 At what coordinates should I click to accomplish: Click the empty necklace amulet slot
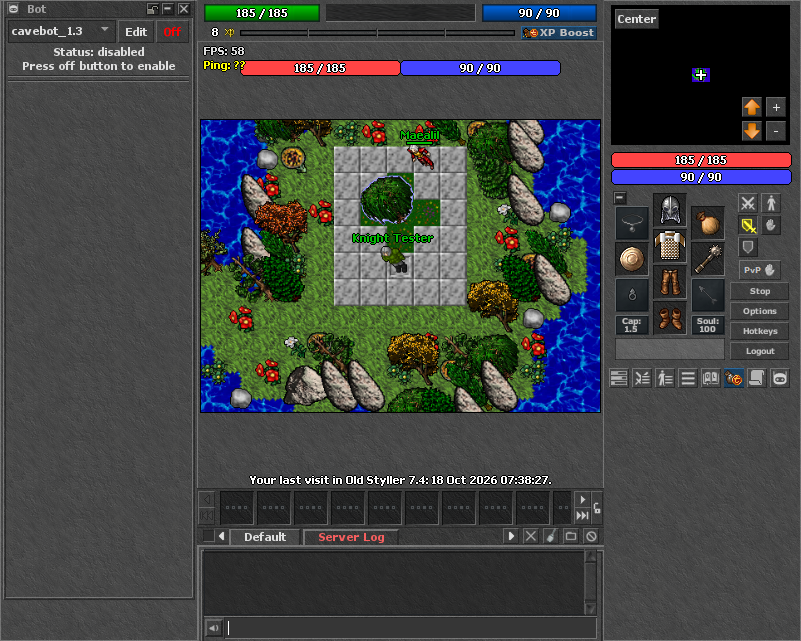(x=632, y=223)
